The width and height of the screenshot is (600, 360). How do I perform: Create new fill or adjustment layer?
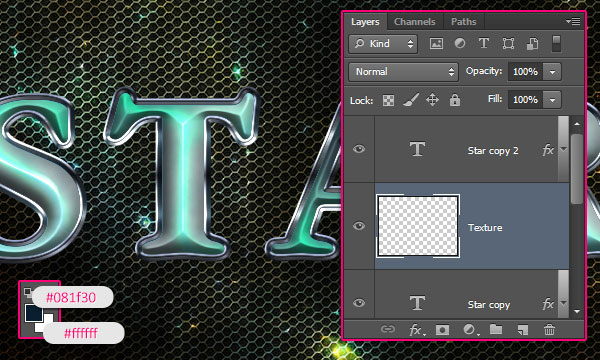tap(470, 329)
